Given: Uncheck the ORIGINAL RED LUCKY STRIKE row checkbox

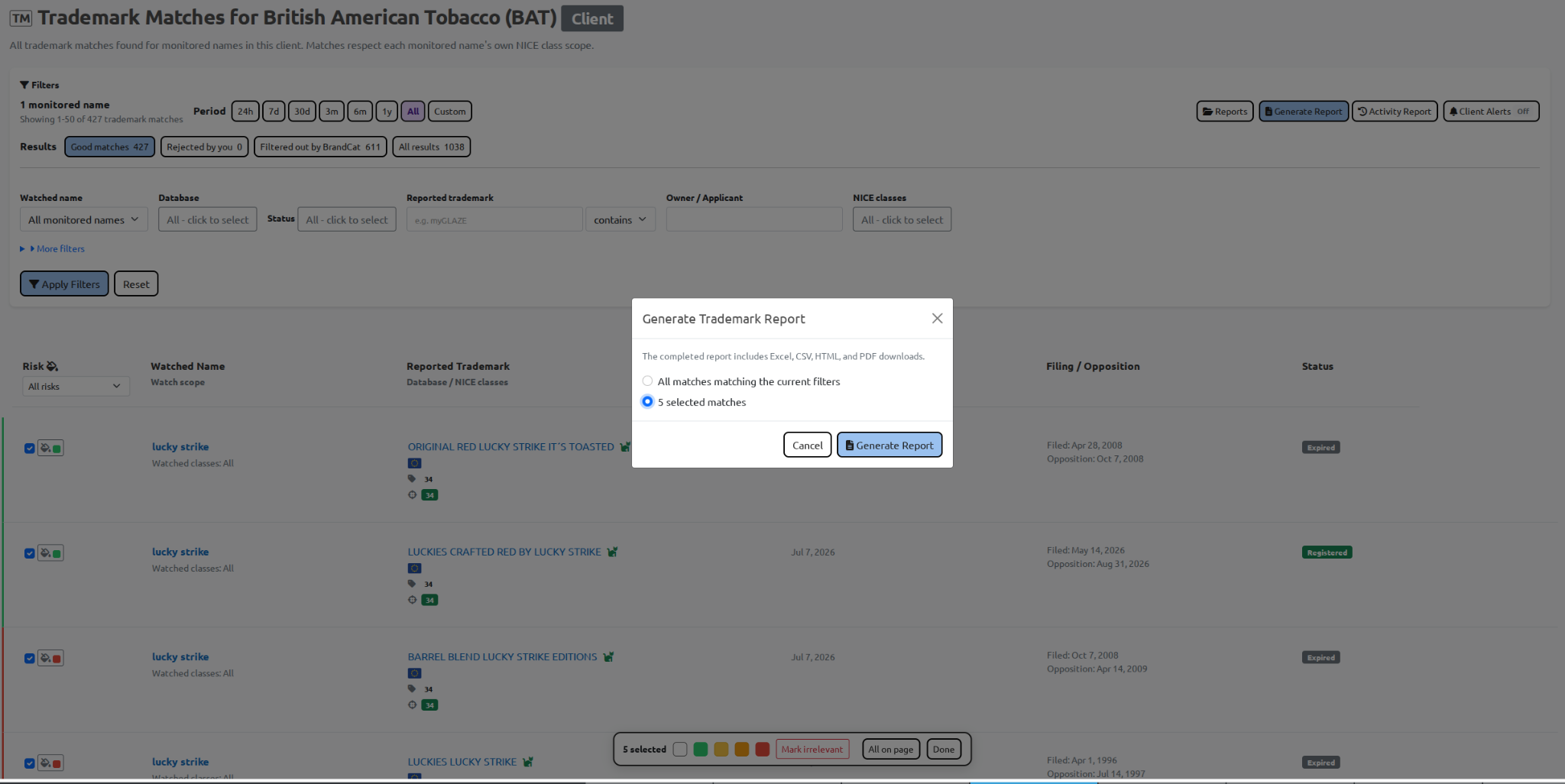Looking at the screenshot, I should pyautogui.click(x=29, y=449).
